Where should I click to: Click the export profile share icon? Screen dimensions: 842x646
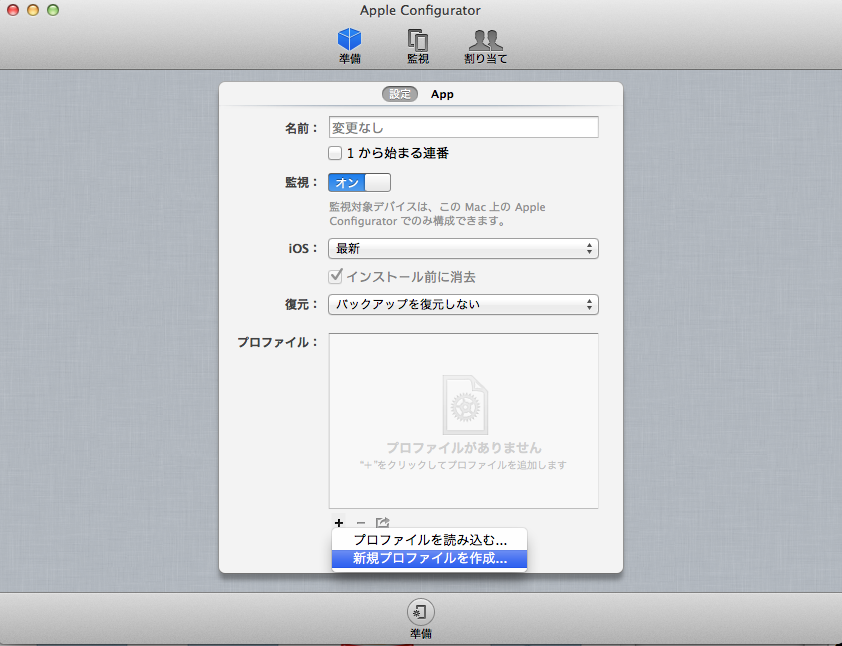[382, 522]
